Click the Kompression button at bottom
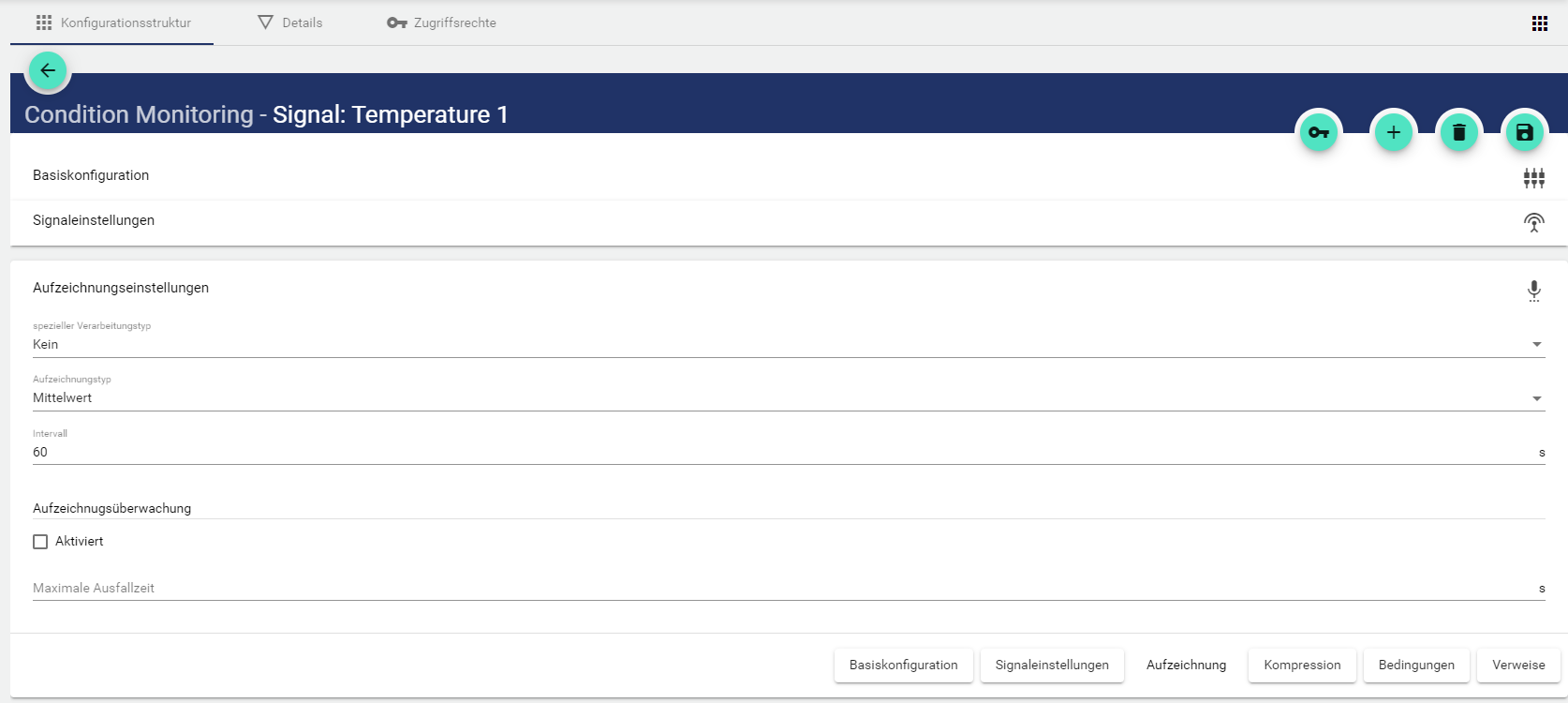The image size is (1568, 703). pyautogui.click(x=1302, y=665)
